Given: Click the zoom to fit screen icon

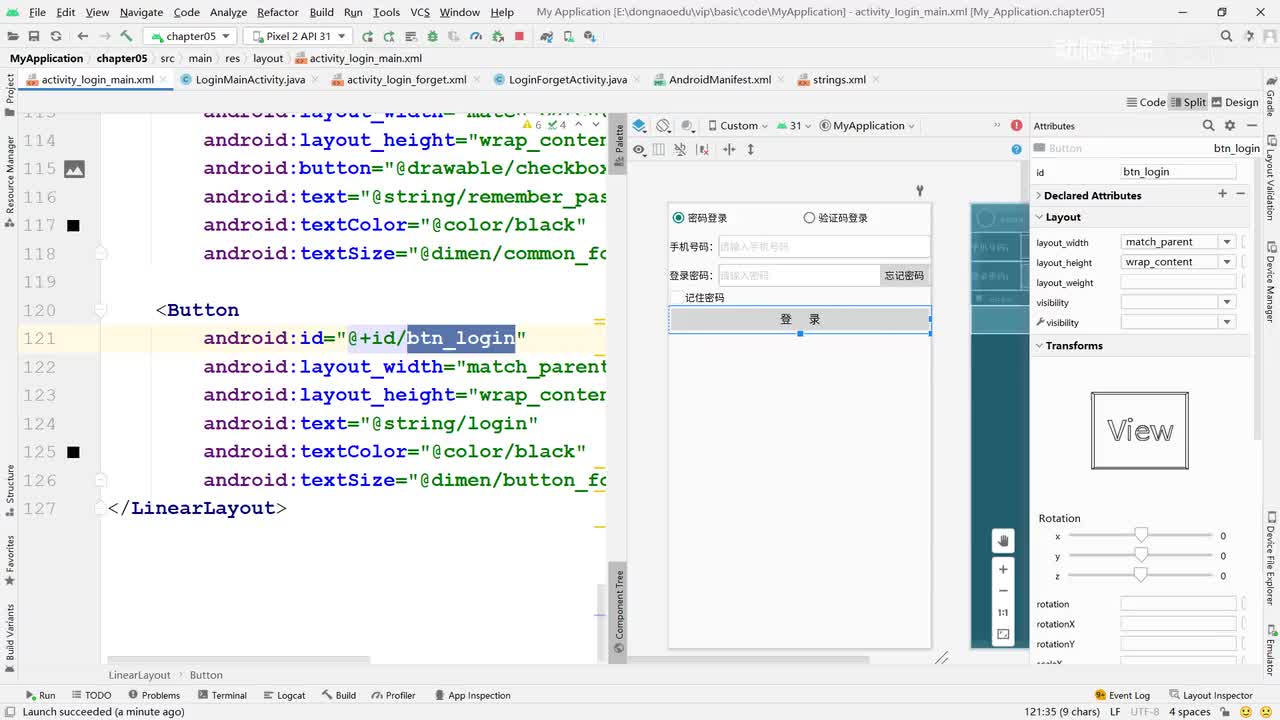Looking at the screenshot, I should tap(1003, 634).
